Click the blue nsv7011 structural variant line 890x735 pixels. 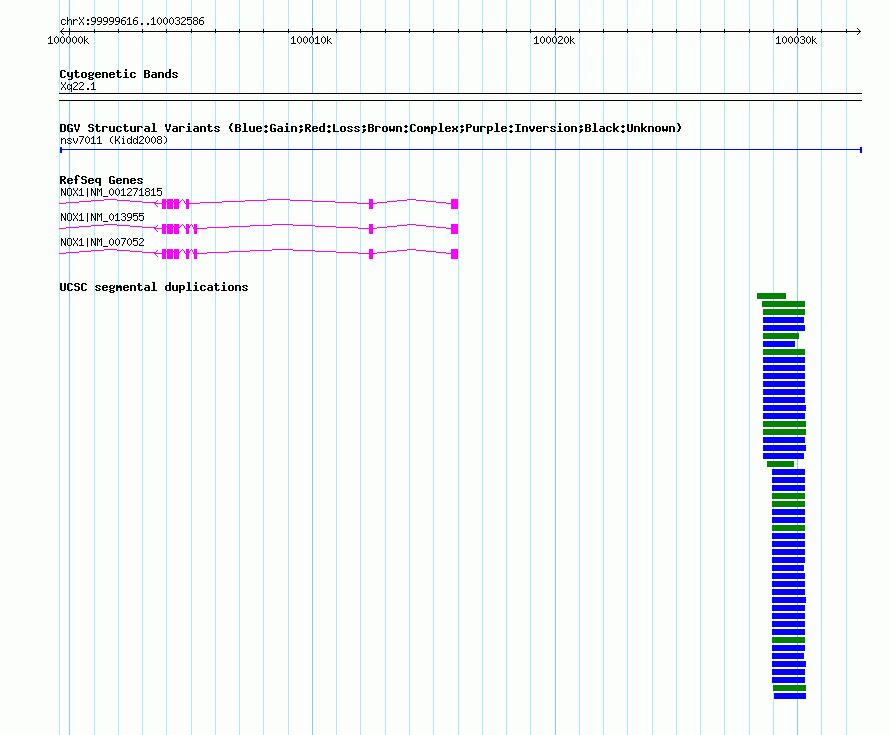click(460, 150)
